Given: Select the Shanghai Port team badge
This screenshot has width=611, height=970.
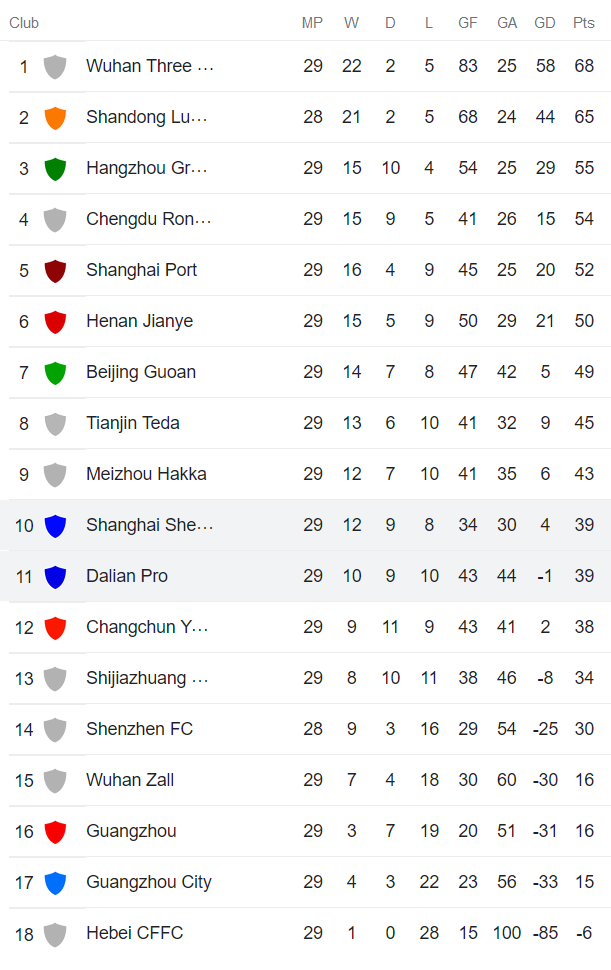Looking at the screenshot, I should (55, 269).
